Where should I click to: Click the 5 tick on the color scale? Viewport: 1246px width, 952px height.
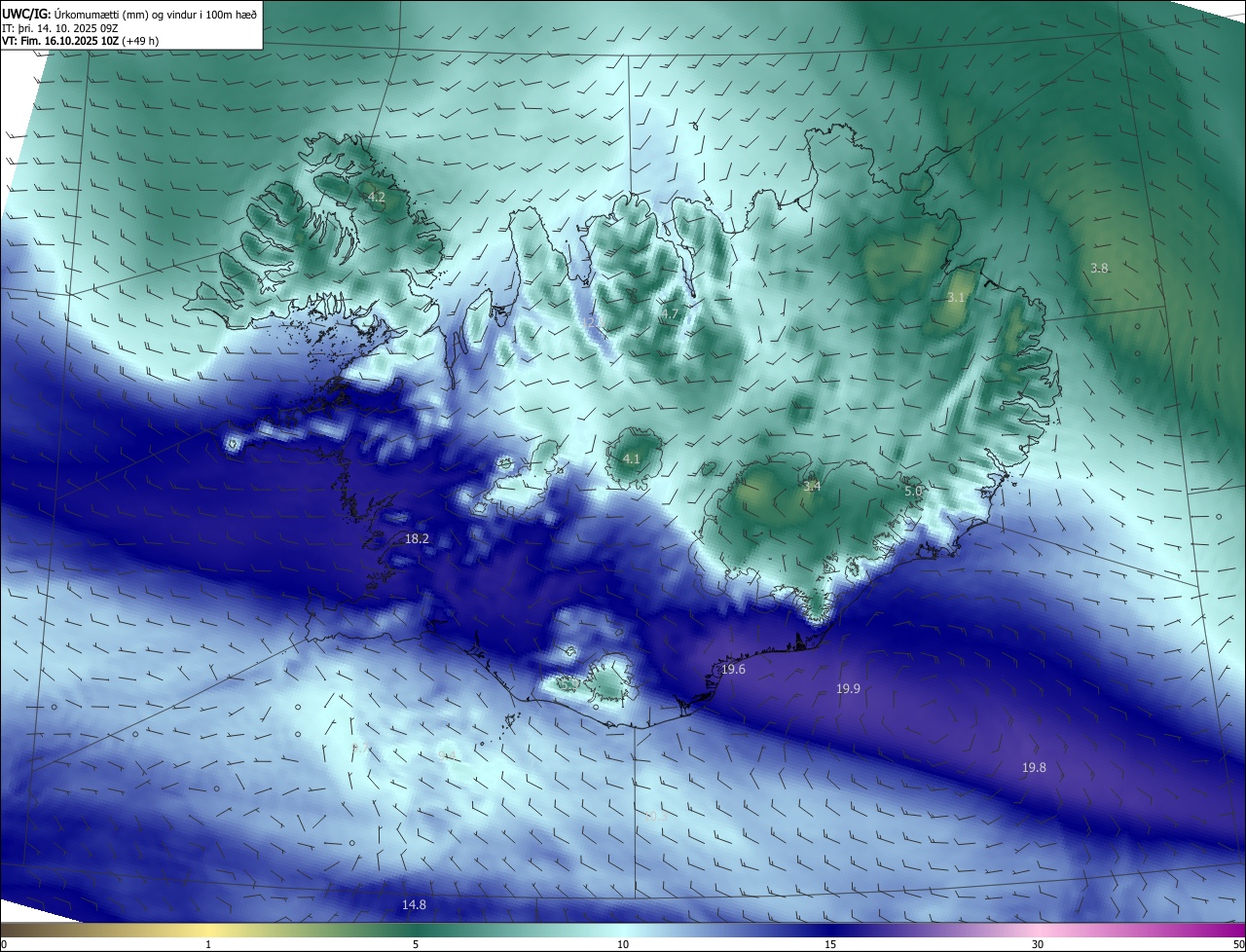coord(416,944)
